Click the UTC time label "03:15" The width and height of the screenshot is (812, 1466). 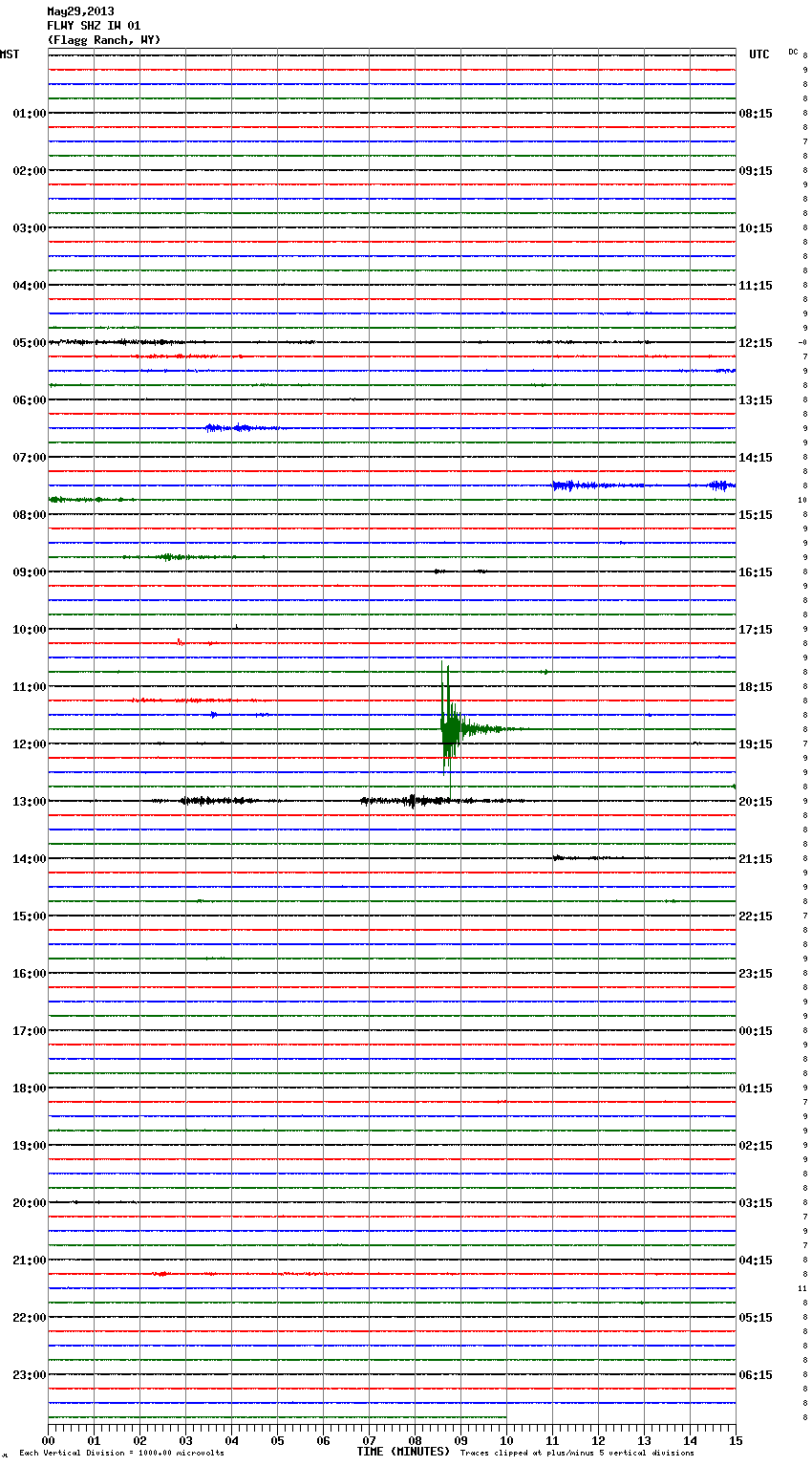756,1203
